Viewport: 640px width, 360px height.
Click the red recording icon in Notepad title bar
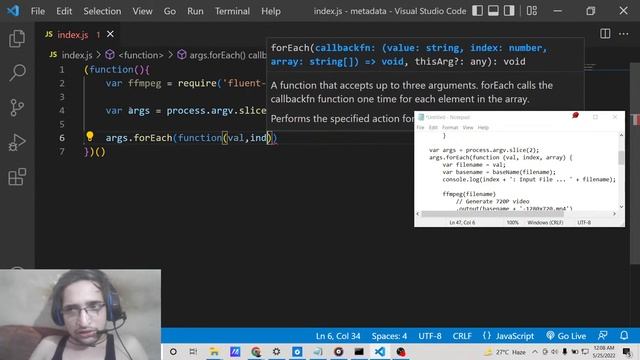[576, 116]
